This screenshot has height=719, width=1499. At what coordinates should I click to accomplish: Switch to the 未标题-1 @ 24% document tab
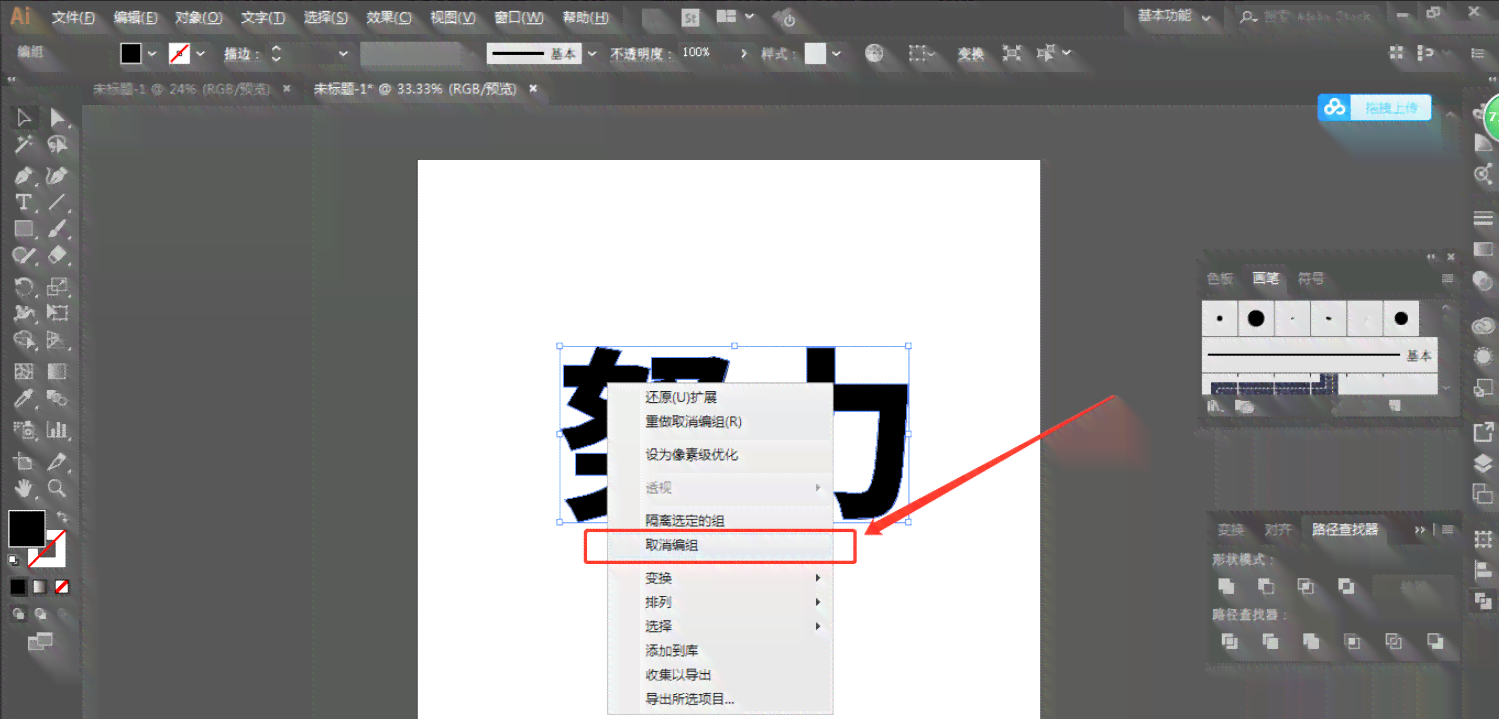[x=181, y=89]
